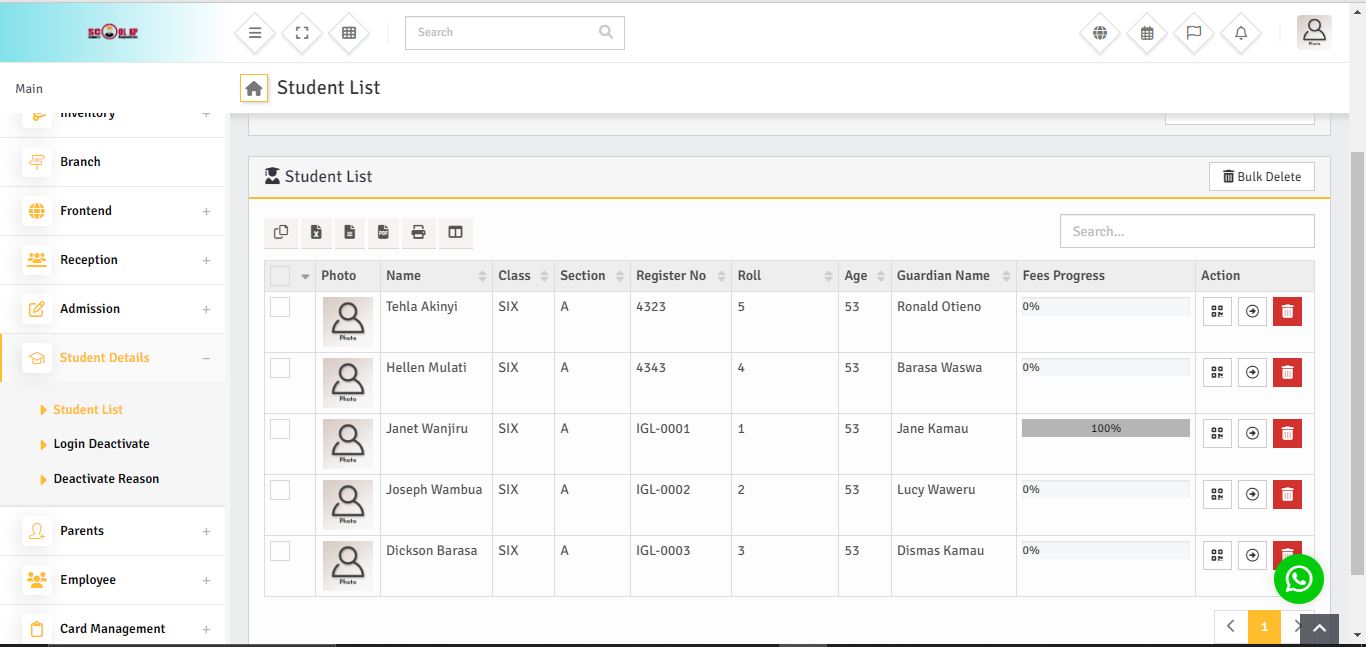The image size is (1366, 647).
Task: Select the checkbox for Joseph Wambua
Action: coord(280,490)
